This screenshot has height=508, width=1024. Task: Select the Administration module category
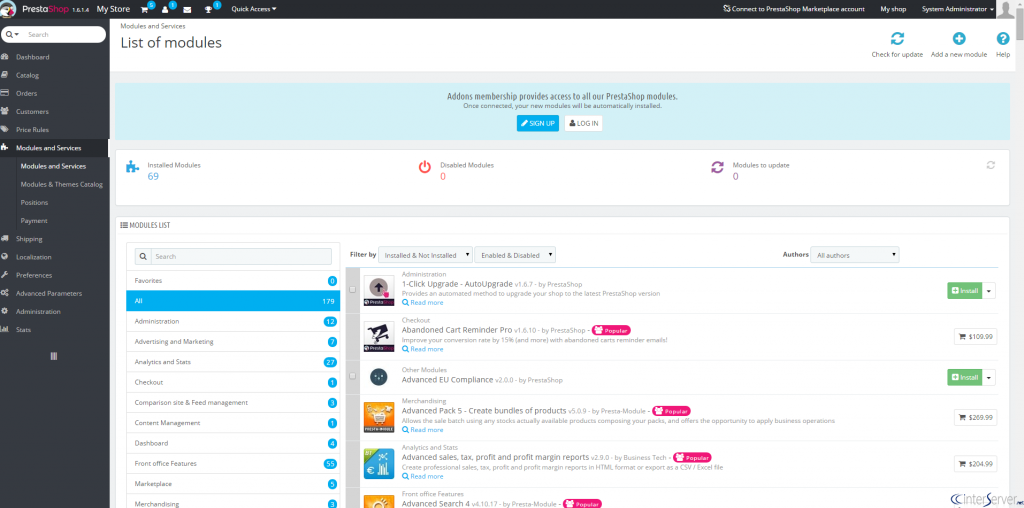pos(233,321)
